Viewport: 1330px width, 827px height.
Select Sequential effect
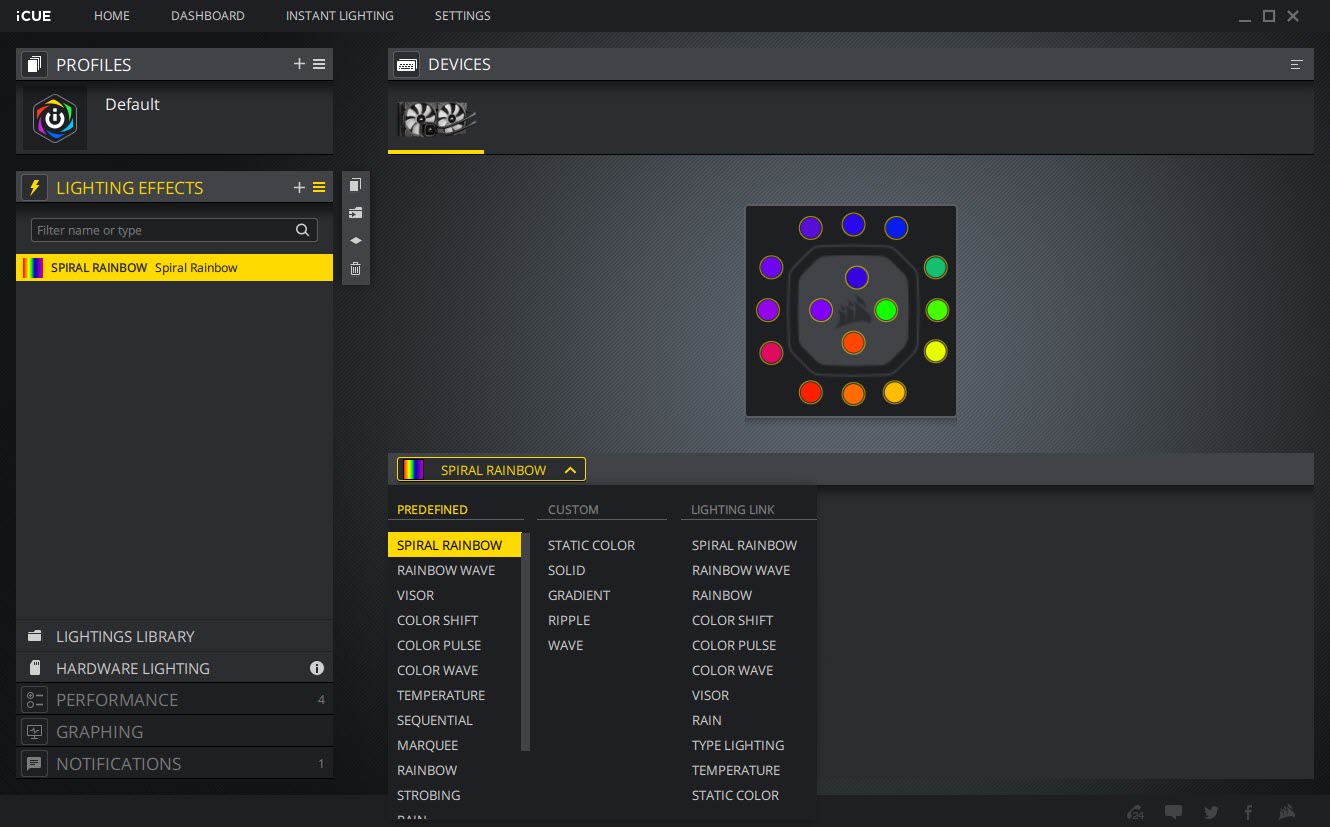435,720
